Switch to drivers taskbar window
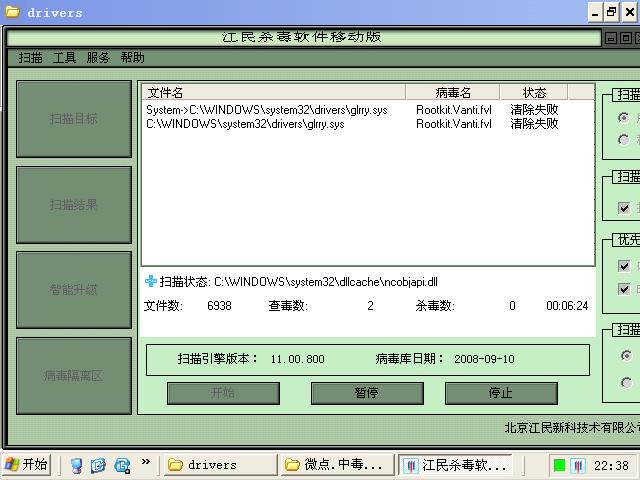The width and height of the screenshot is (640, 480). tap(220, 465)
